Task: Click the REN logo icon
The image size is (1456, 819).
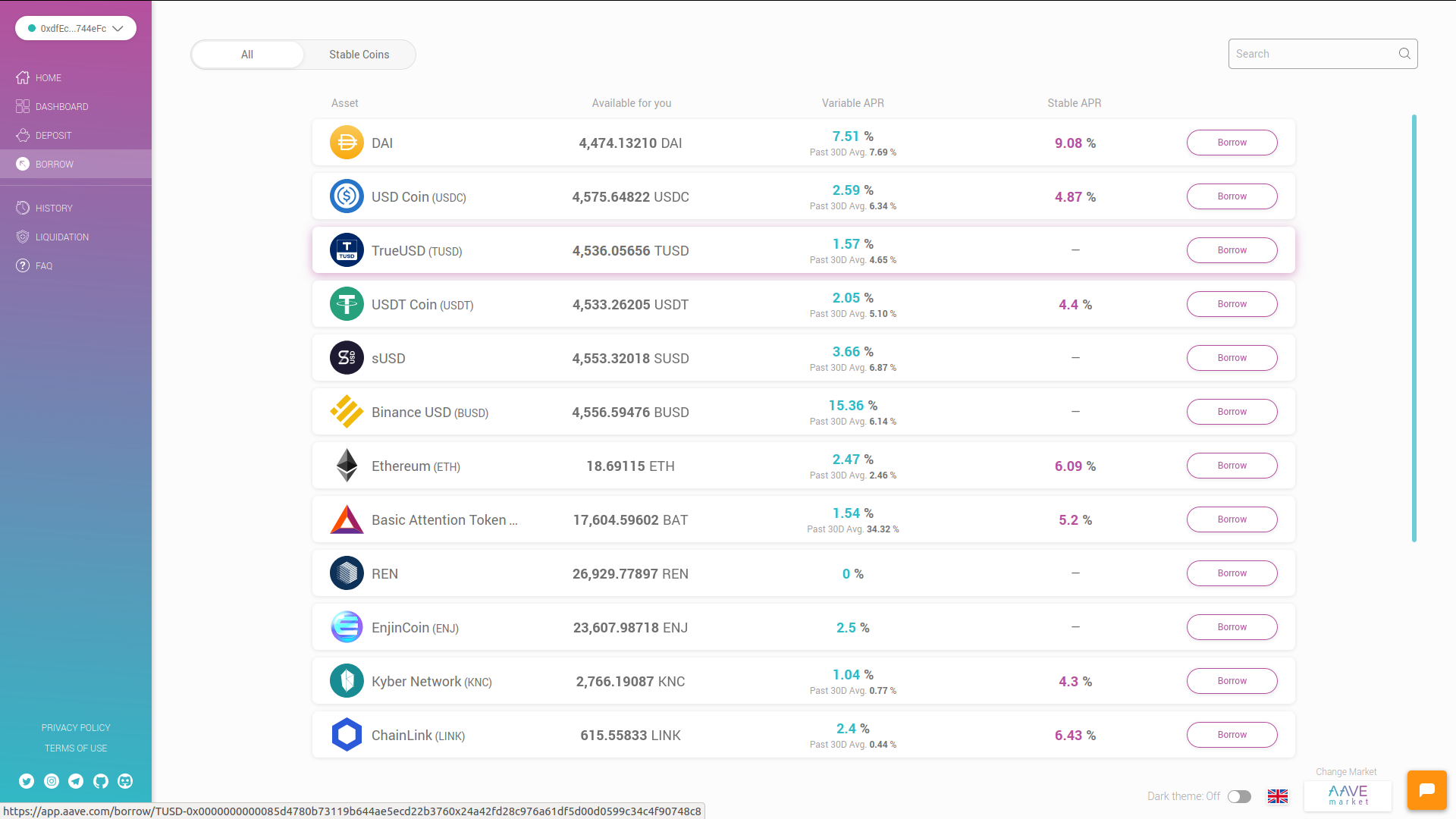Action: point(347,573)
